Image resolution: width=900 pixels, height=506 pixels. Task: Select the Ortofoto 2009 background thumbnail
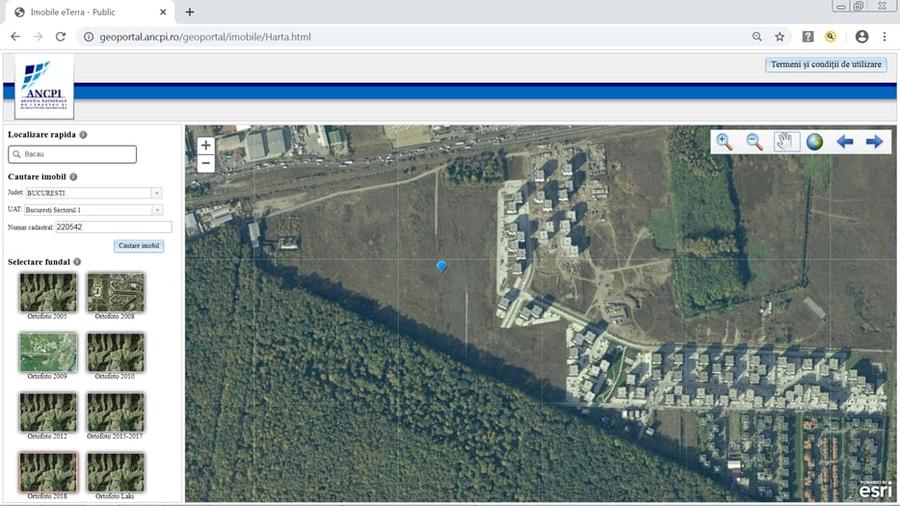coord(48,353)
